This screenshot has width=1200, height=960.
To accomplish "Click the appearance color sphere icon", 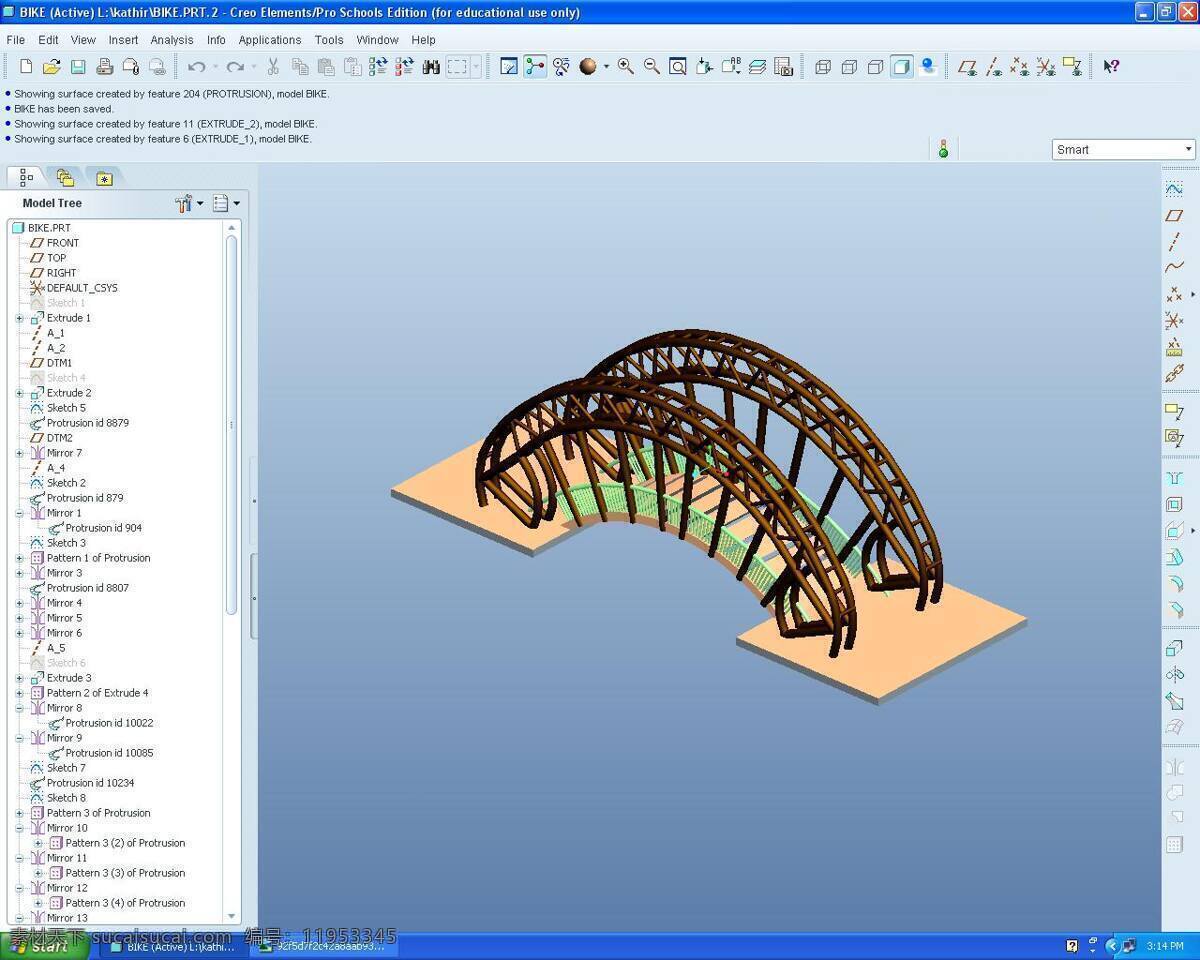I will tap(588, 67).
